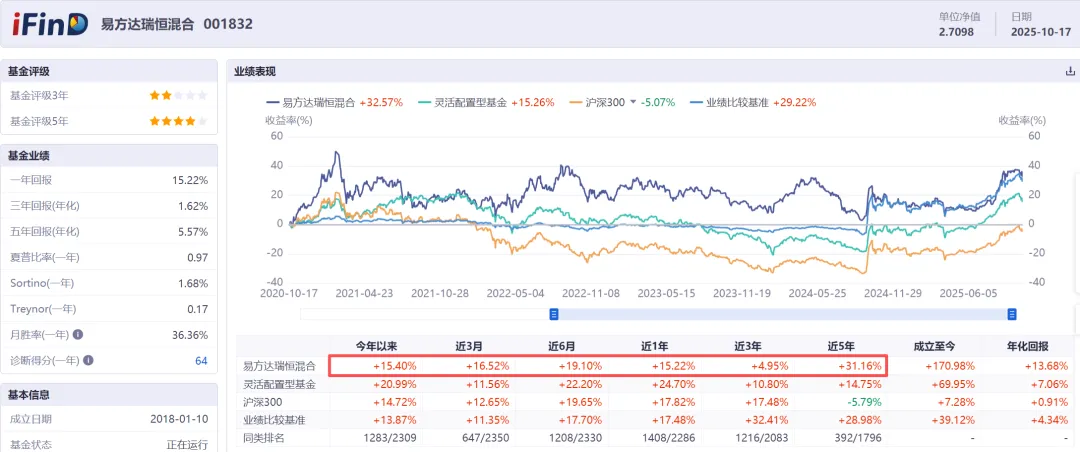Toggle the 业绩比较基准 legend series
The width and height of the screenshot is (1080, 452).
(741, 103)
